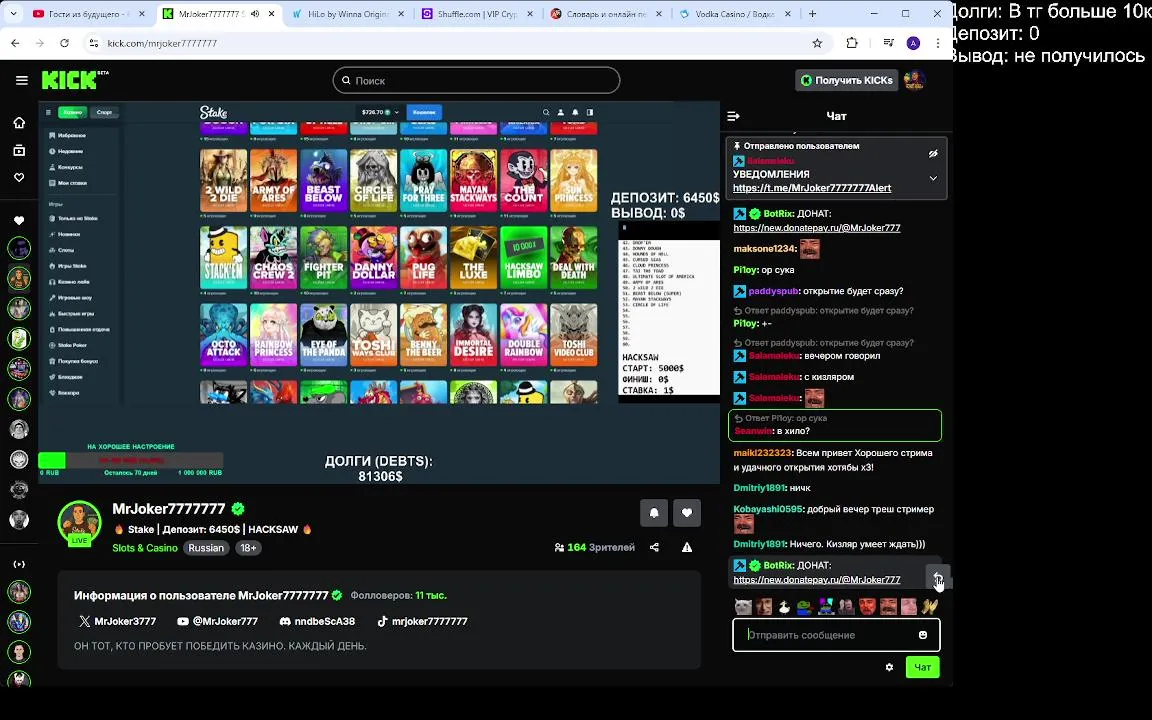
Task: Open the Chrome profile A avatar
Action: pyautogui.click(x=913, y=43)
